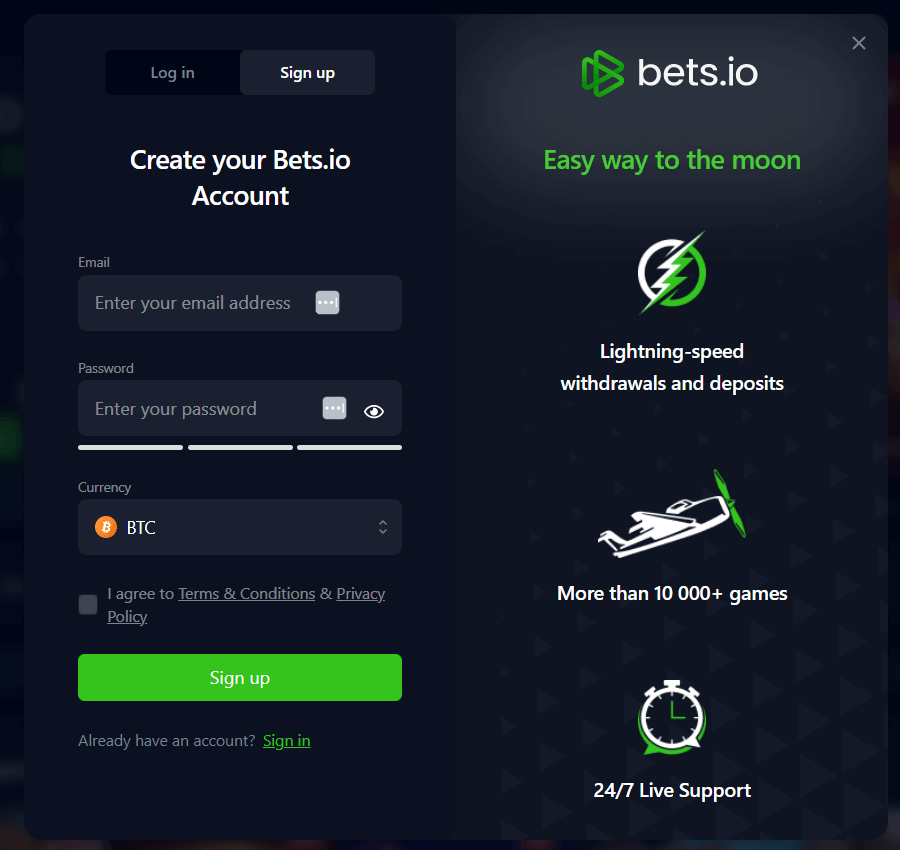Click the password strength indicator bar
Viewport: 900px width, 850px height.
(240, 447)
